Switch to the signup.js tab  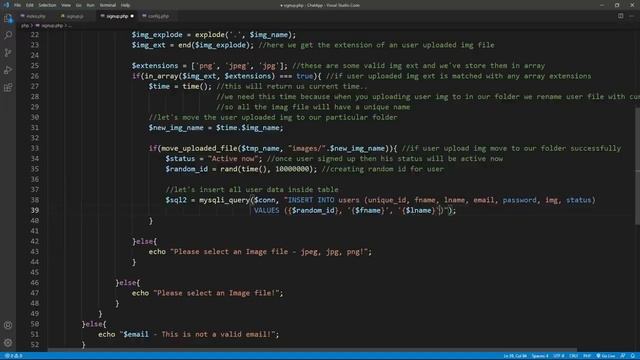[75, 16]
